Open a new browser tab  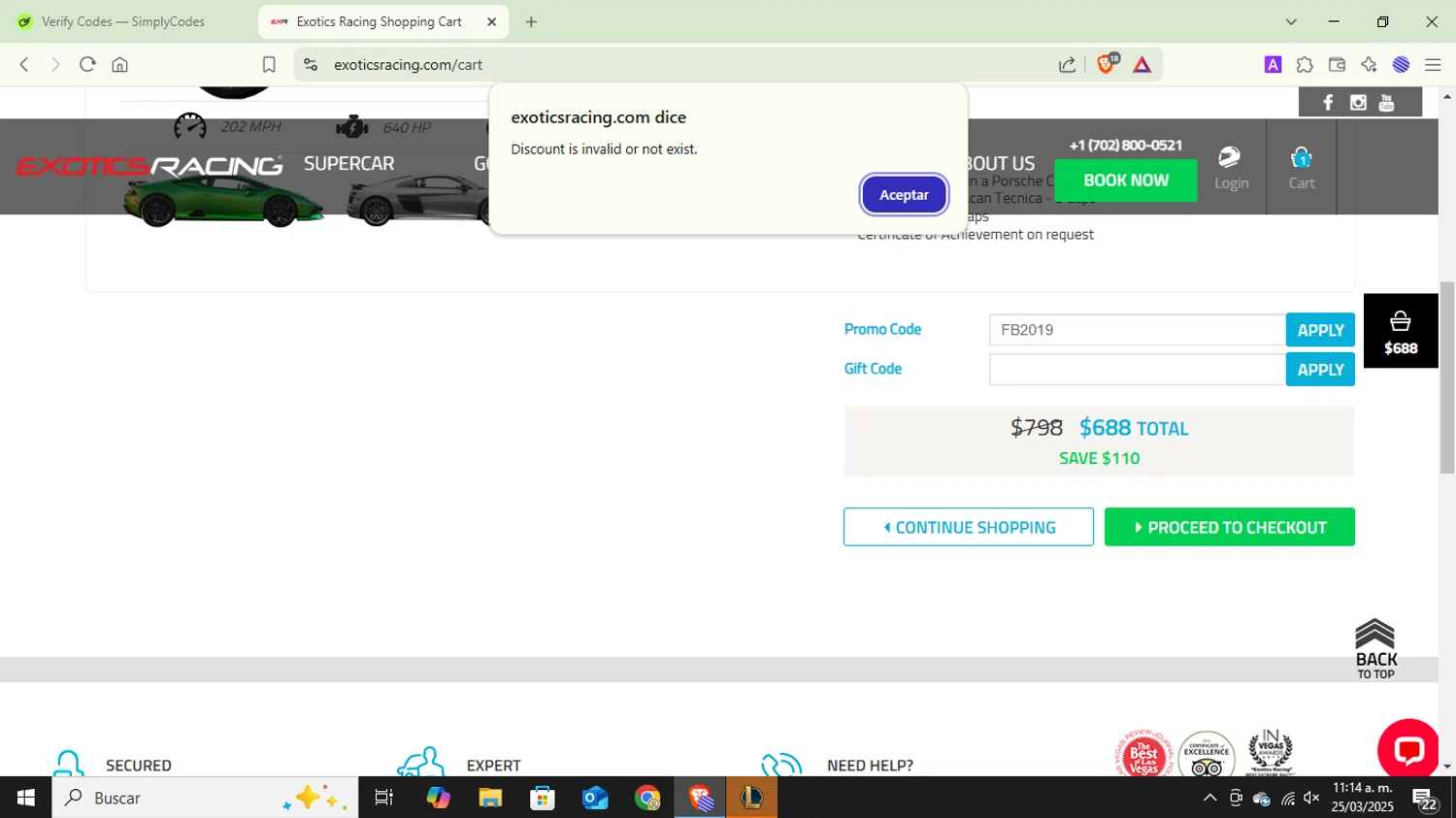[531, 21]
